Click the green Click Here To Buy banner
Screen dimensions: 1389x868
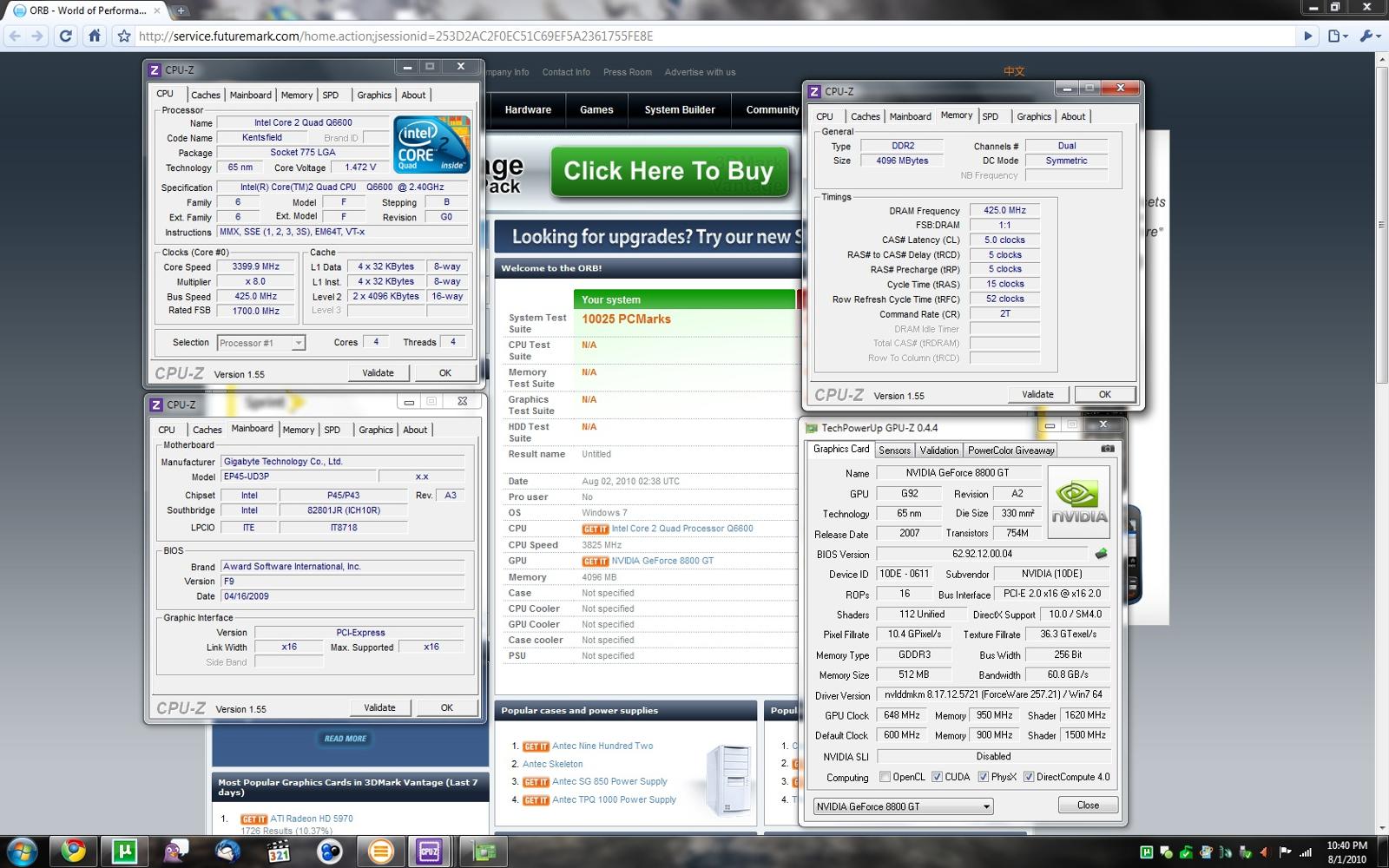(x=668, y=171)
